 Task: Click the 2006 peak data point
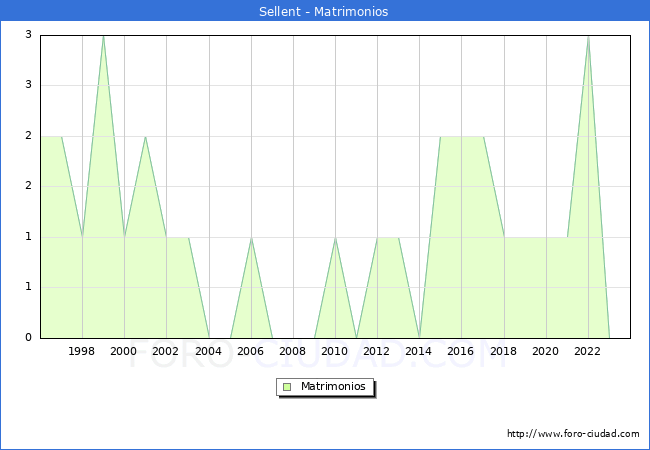point(251,238)
